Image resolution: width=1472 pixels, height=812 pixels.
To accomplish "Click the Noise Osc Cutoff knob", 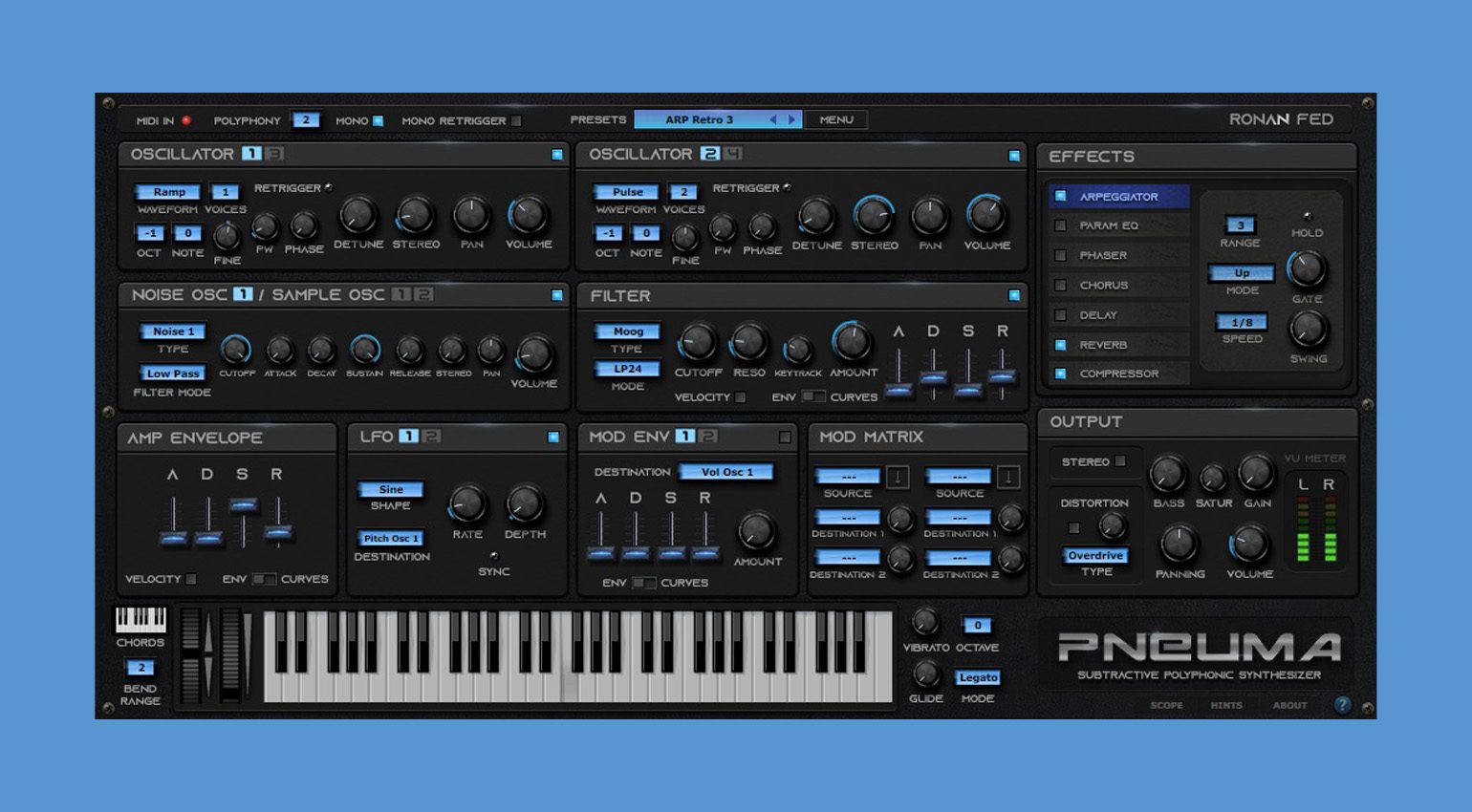I will 236,350.
